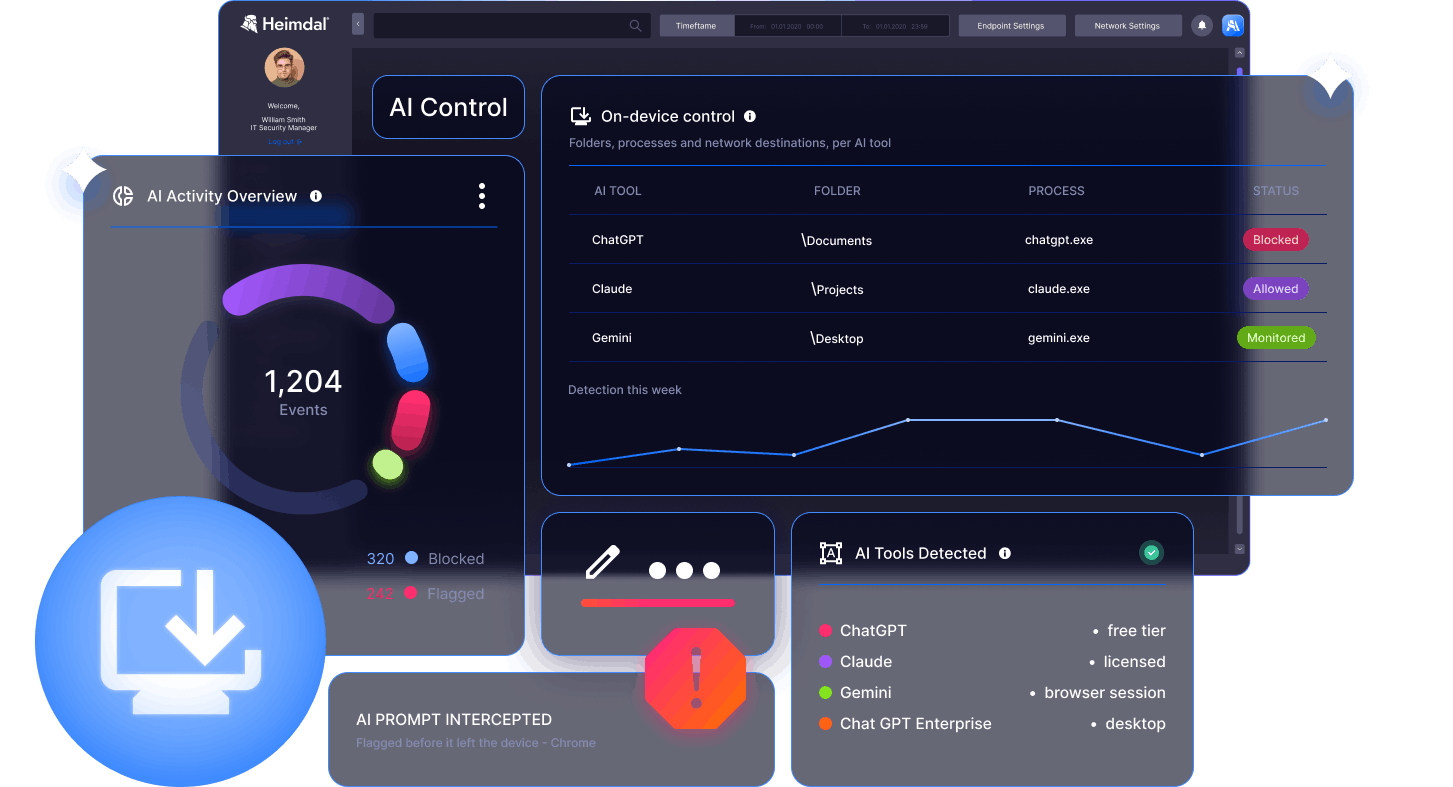Click the chatgpt.exe process cell
Viewport: 1453px width, 787px height.
coord(1059,240)
